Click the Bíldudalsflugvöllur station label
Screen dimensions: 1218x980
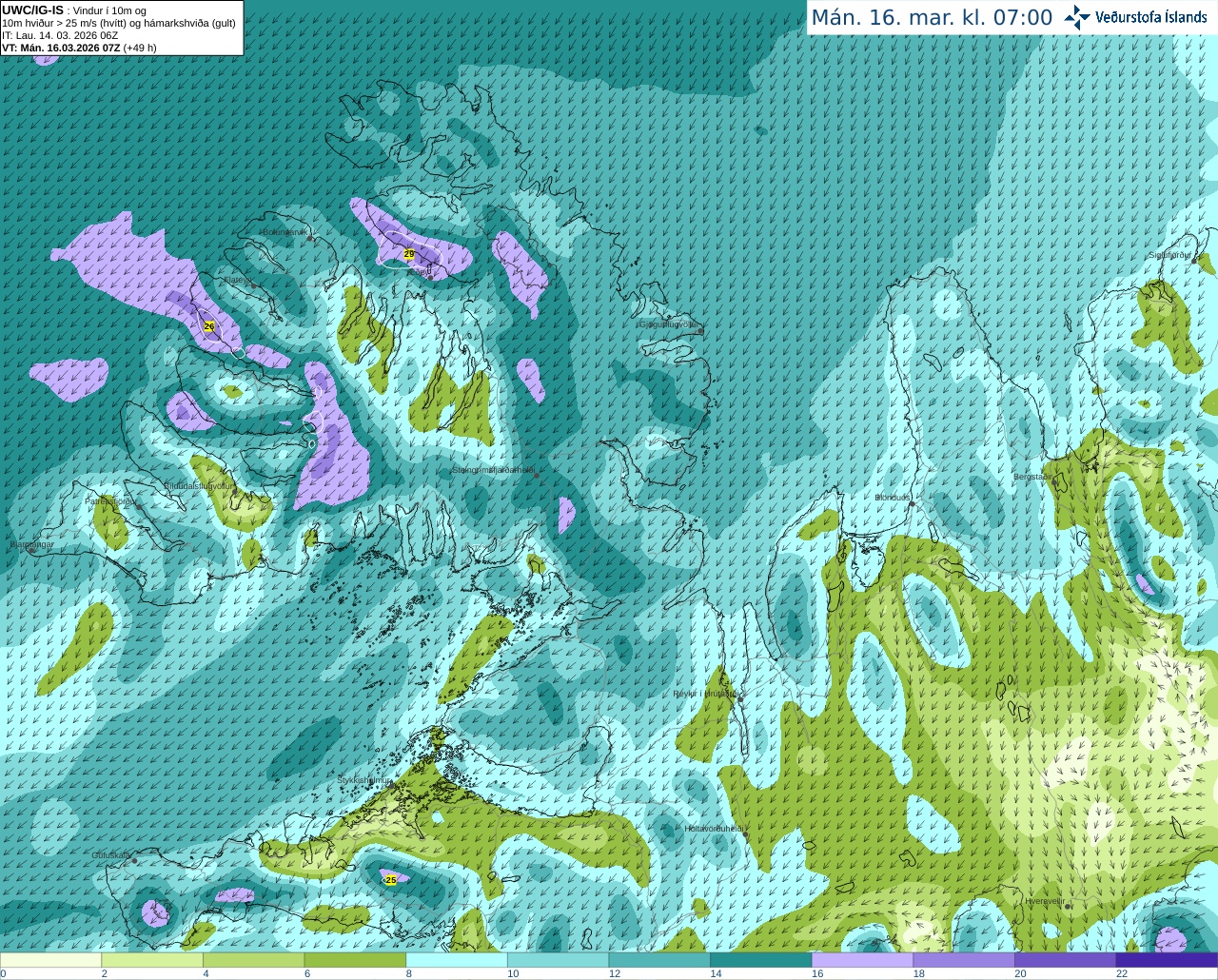199,485
